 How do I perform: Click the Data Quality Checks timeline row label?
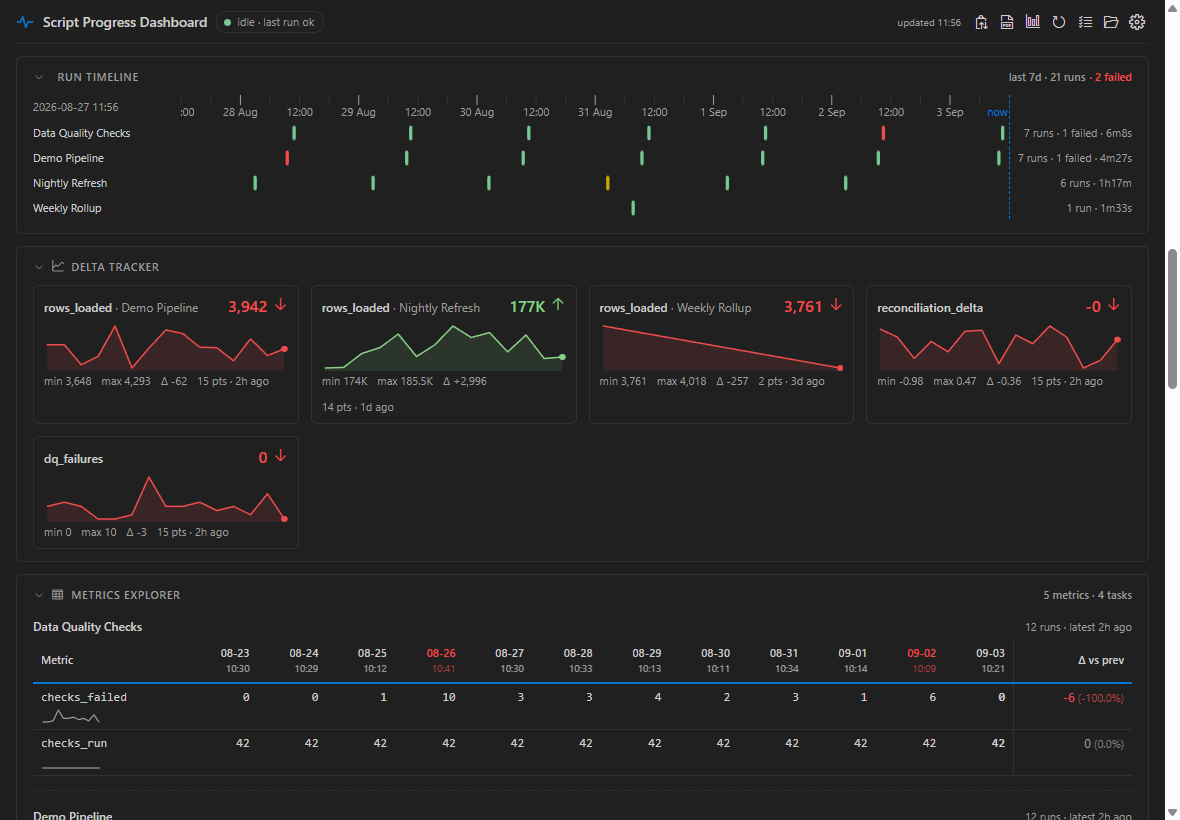click(81, 133)
